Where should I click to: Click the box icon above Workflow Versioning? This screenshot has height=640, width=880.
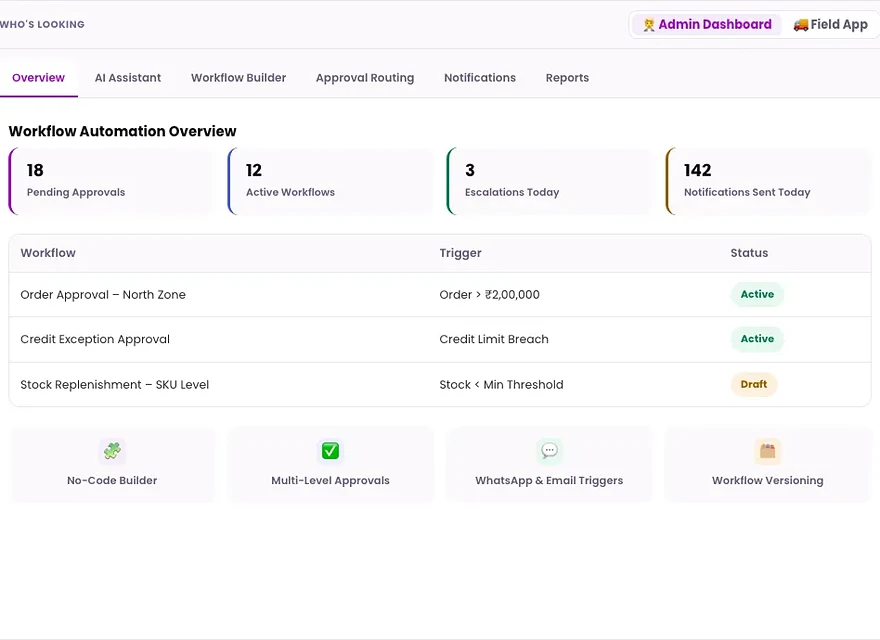point(767,451)
